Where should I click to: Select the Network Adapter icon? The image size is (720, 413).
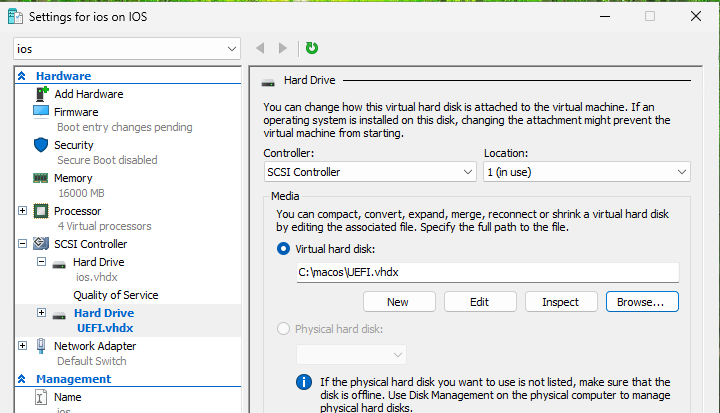click(41, 346)
